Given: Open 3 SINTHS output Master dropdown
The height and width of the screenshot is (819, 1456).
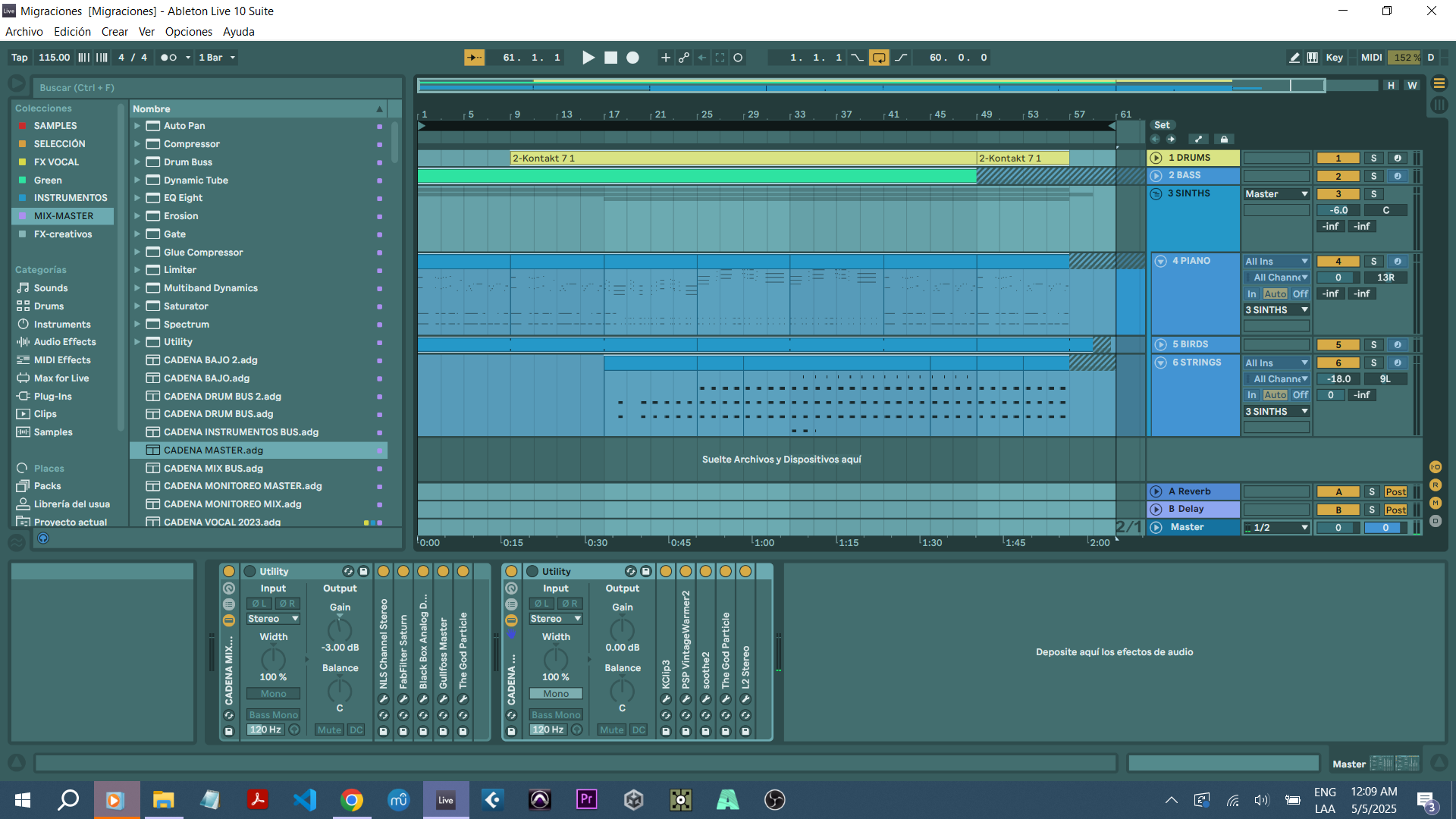Looking at the screenshot, I should (1276, 194).
